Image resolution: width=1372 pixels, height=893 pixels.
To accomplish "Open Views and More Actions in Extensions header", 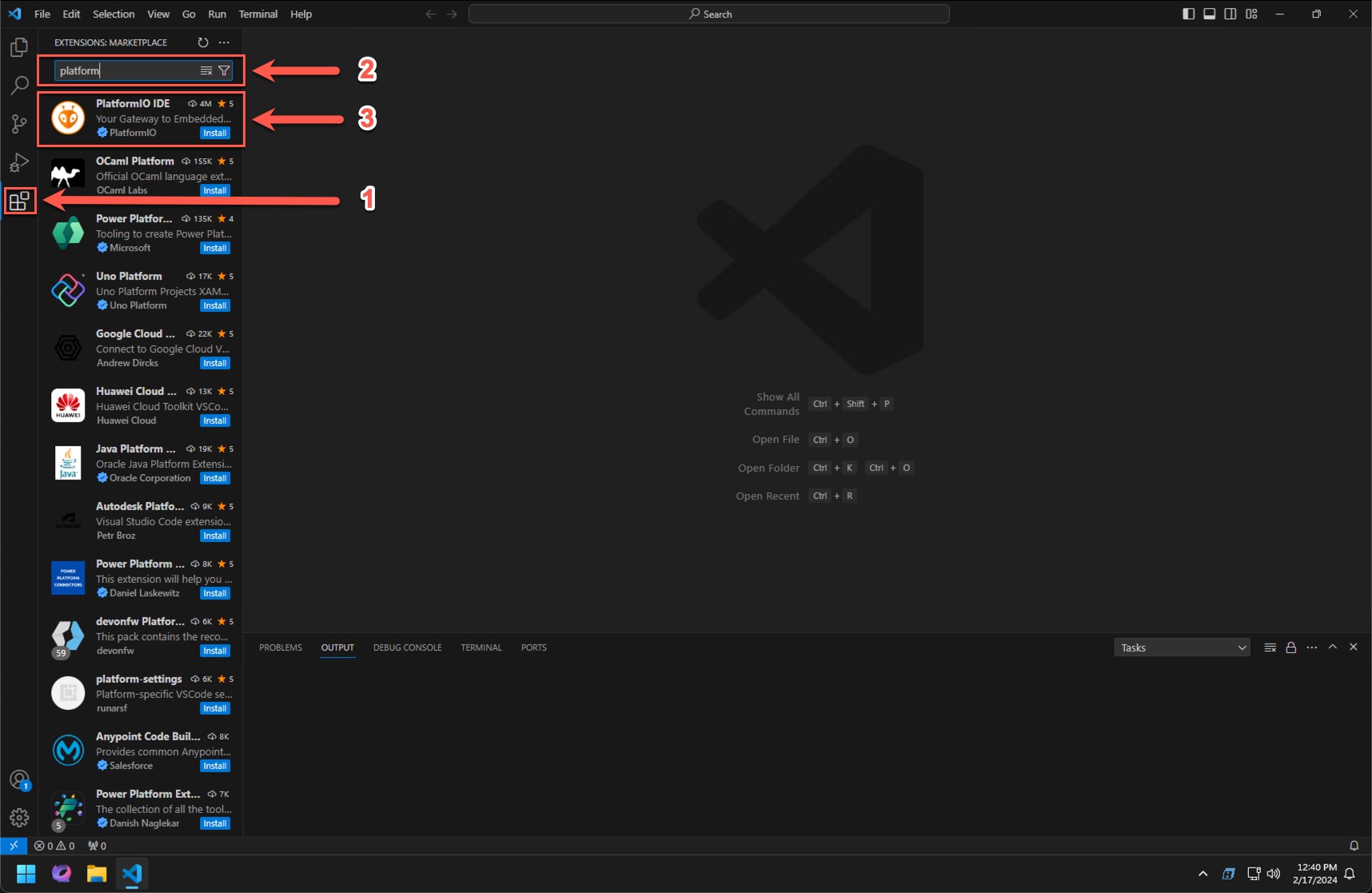I will [224, 42].
